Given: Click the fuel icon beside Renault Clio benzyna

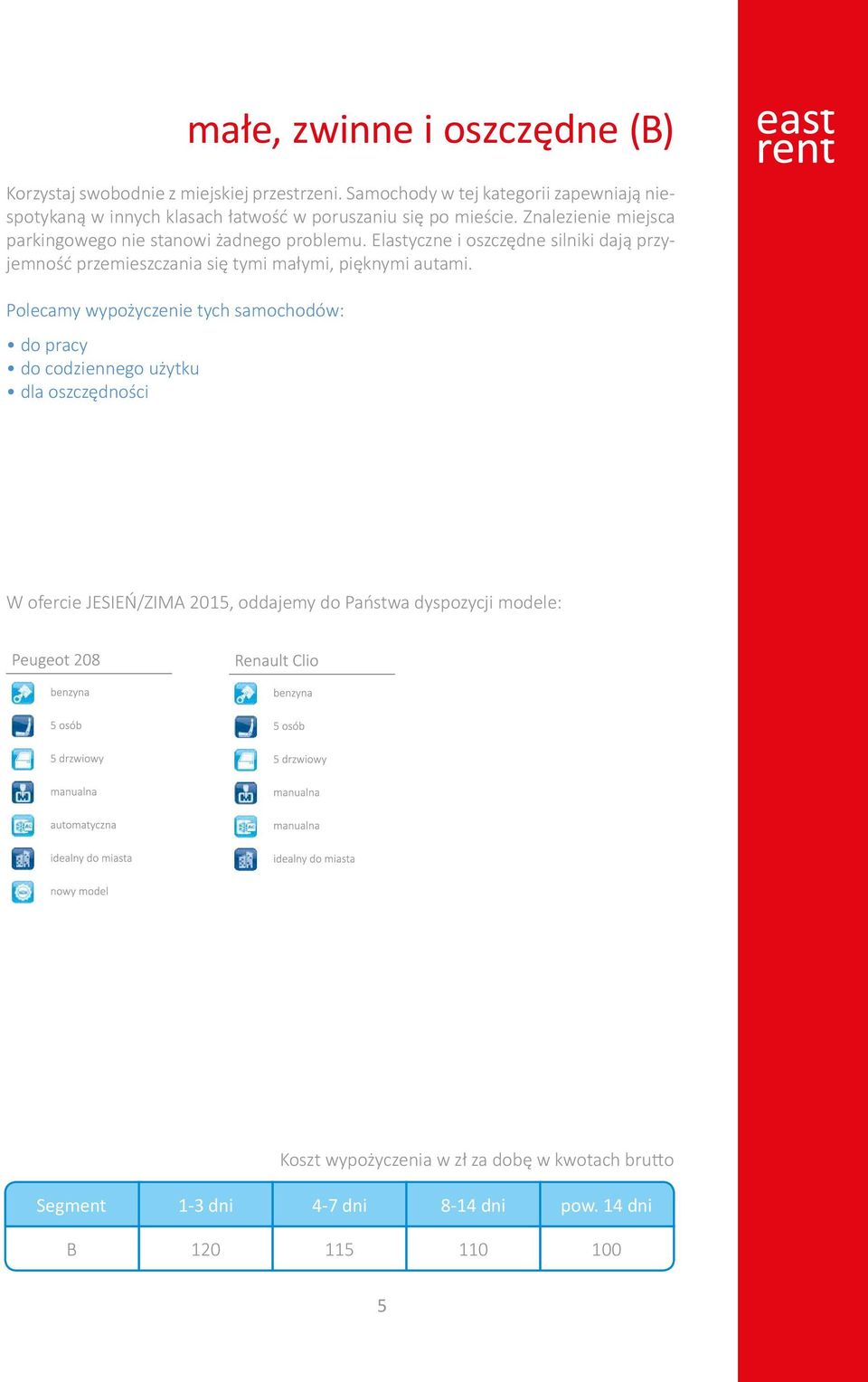Looking at the screenshot, I should point(246,694).
